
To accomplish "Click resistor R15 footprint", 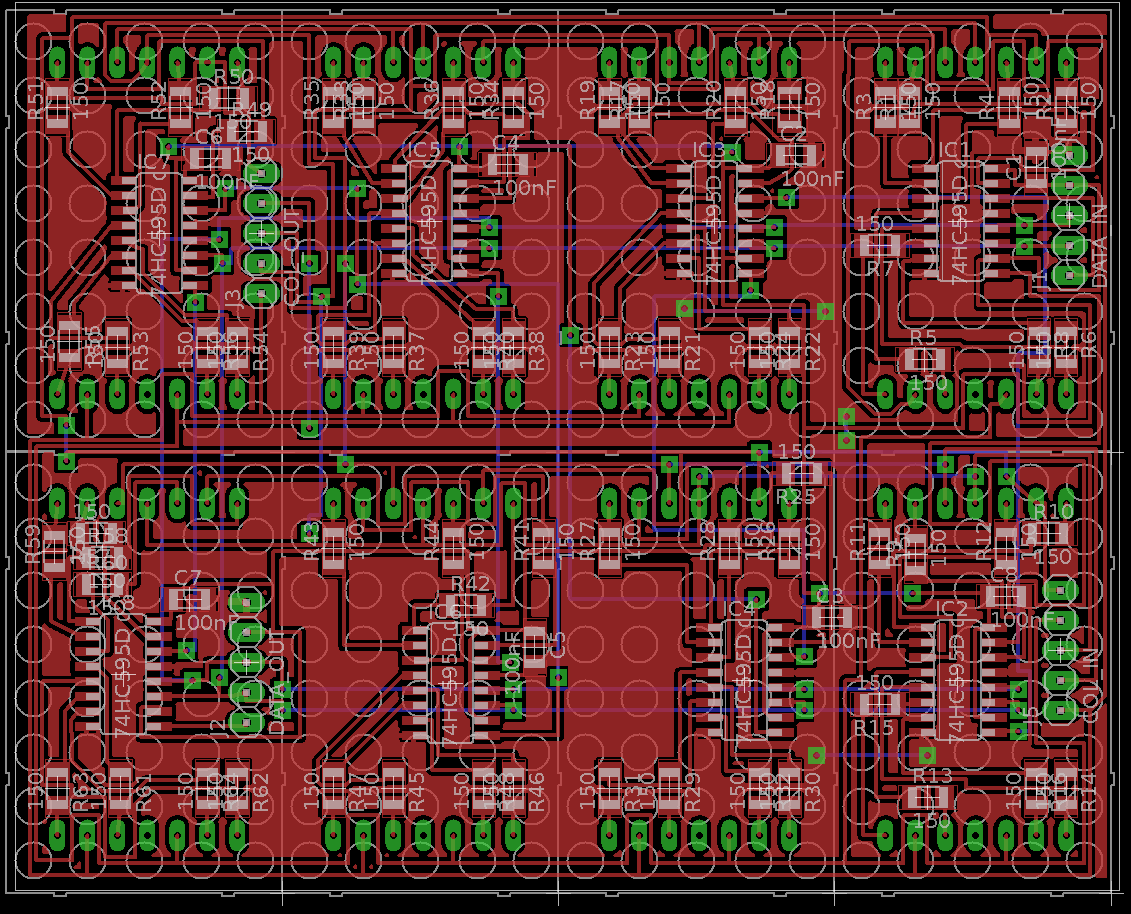I will 876,705.
